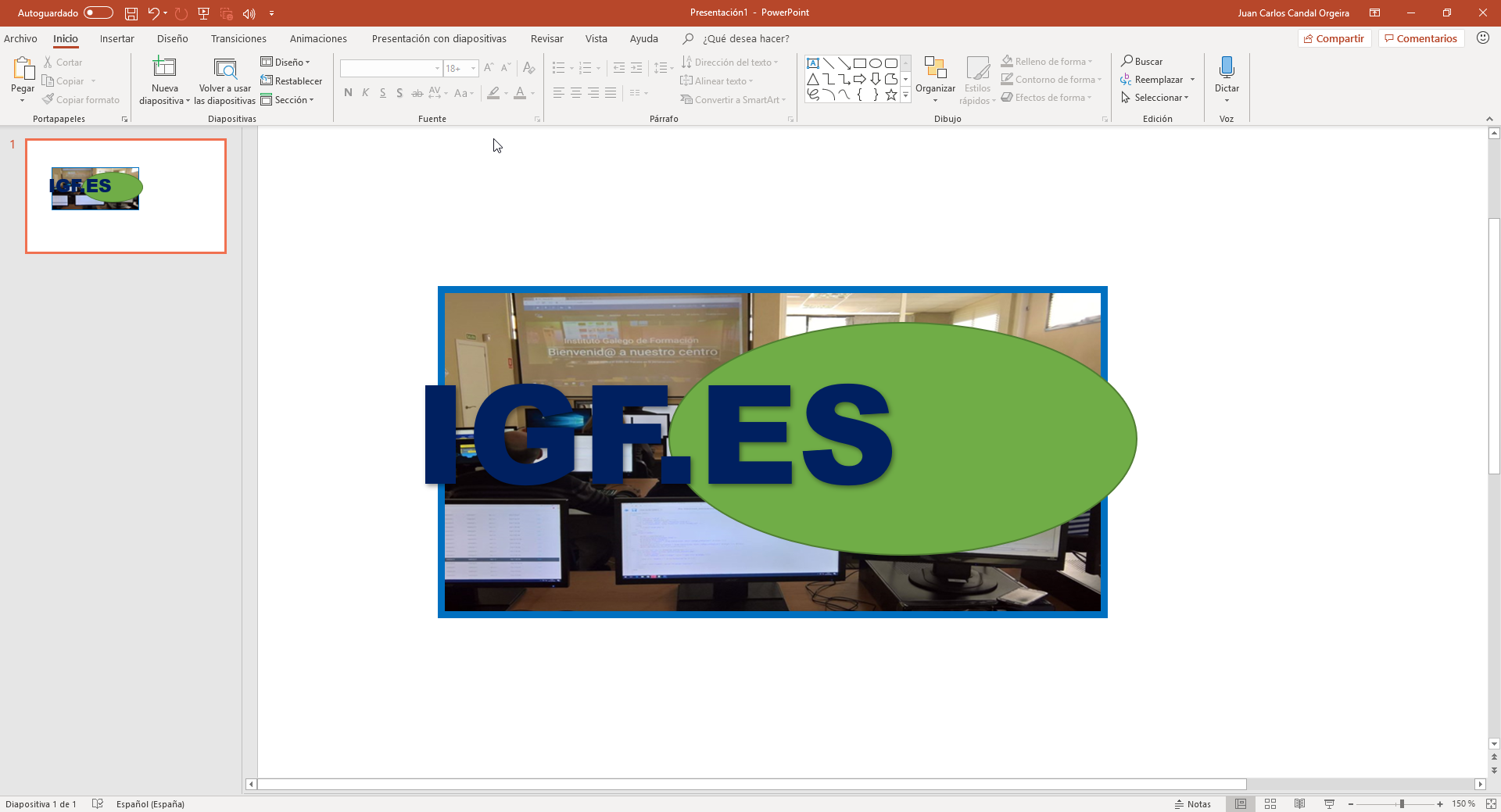Select slide 1 thumbnail in panel

[x=126, y=196]
